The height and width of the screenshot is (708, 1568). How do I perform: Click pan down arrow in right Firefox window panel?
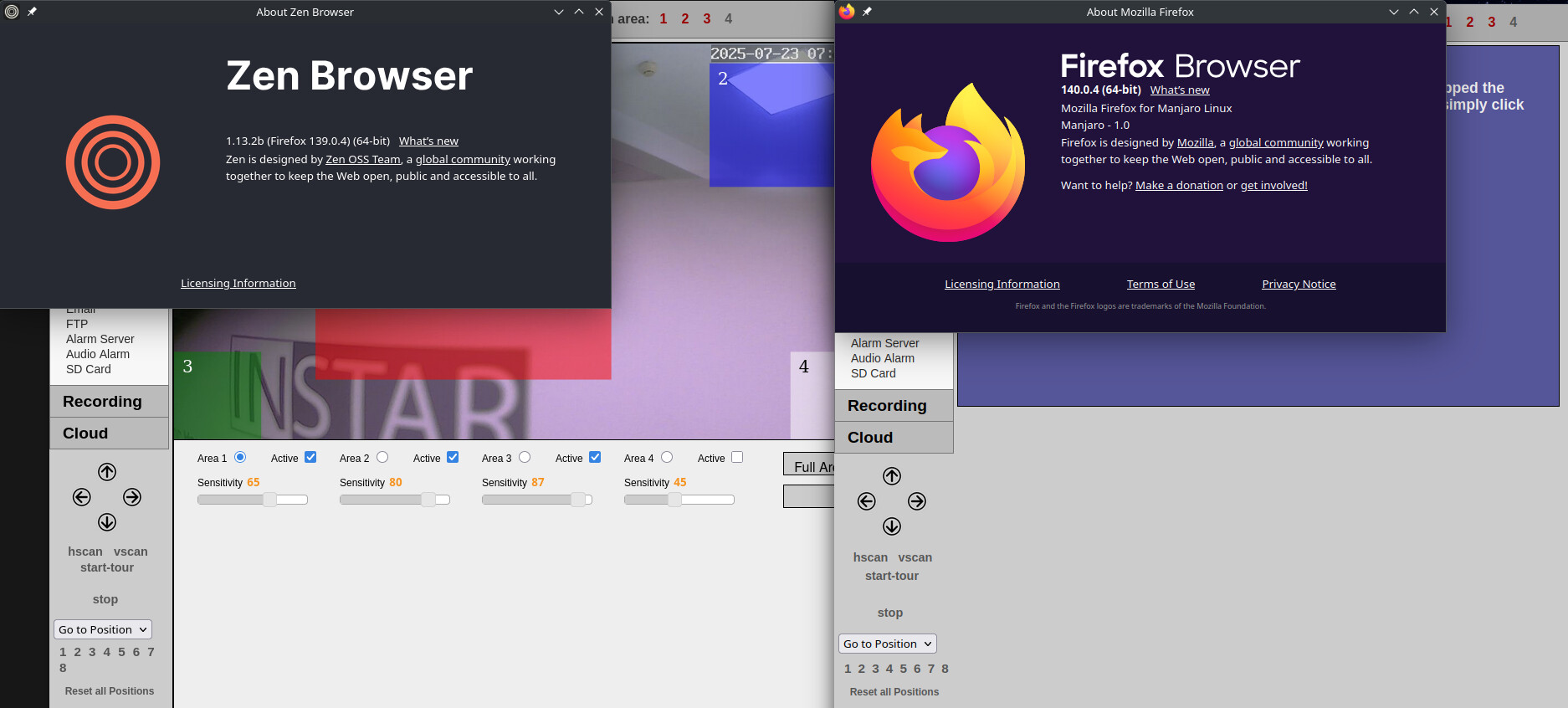click(x=892, y=526)
